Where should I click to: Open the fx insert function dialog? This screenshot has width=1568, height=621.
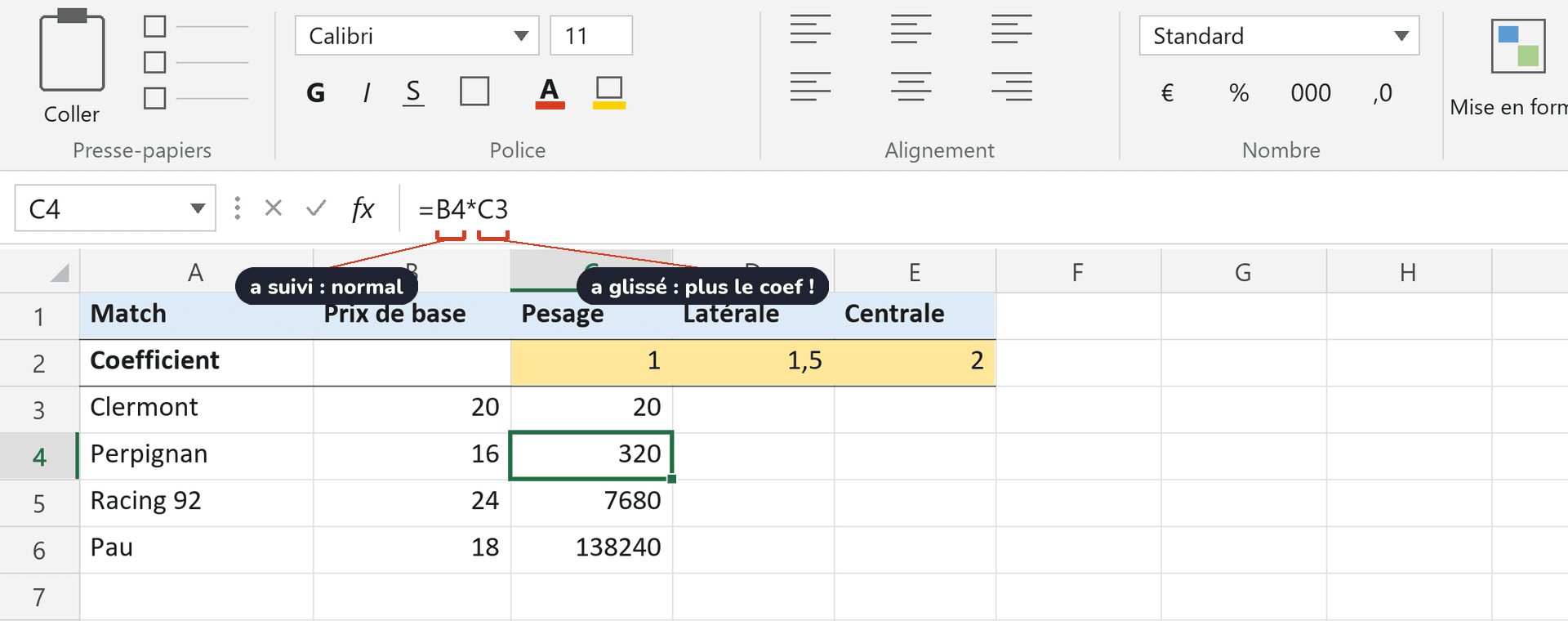[363, 208]
